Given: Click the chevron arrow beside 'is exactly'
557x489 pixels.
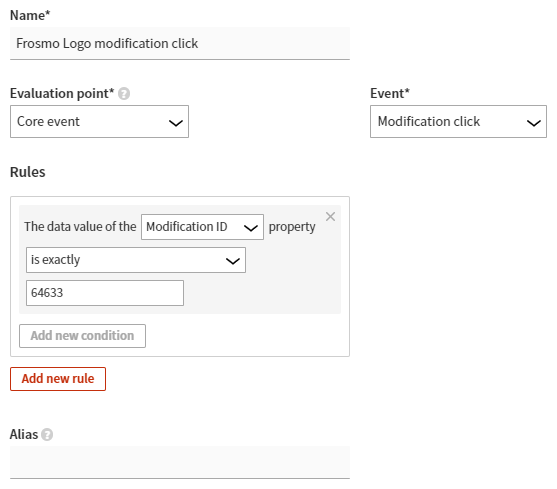Looking at the screenshot, I should point(233,261).
